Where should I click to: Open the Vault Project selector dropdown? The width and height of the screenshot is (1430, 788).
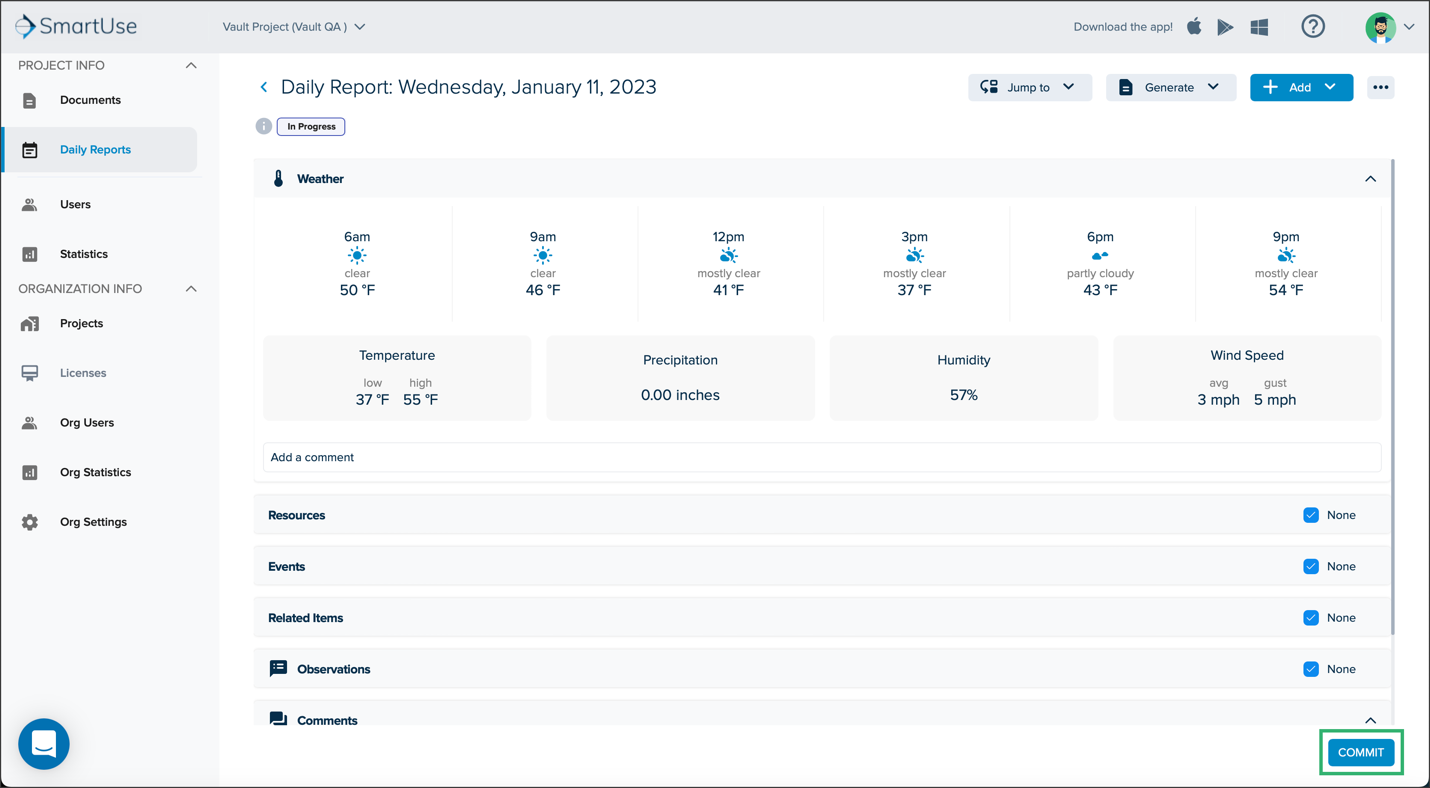point(294,27)
